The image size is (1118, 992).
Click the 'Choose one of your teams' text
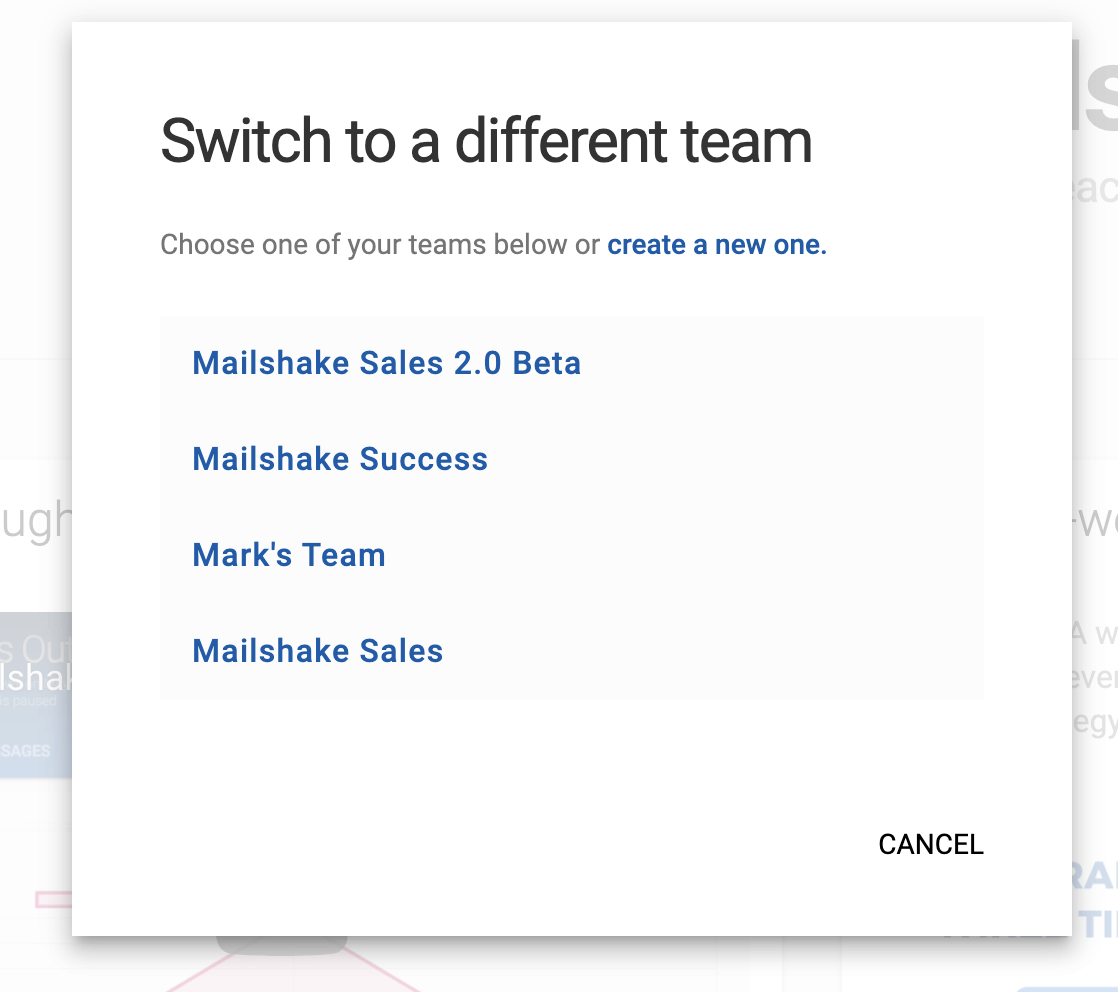click(x=380, y=245)
